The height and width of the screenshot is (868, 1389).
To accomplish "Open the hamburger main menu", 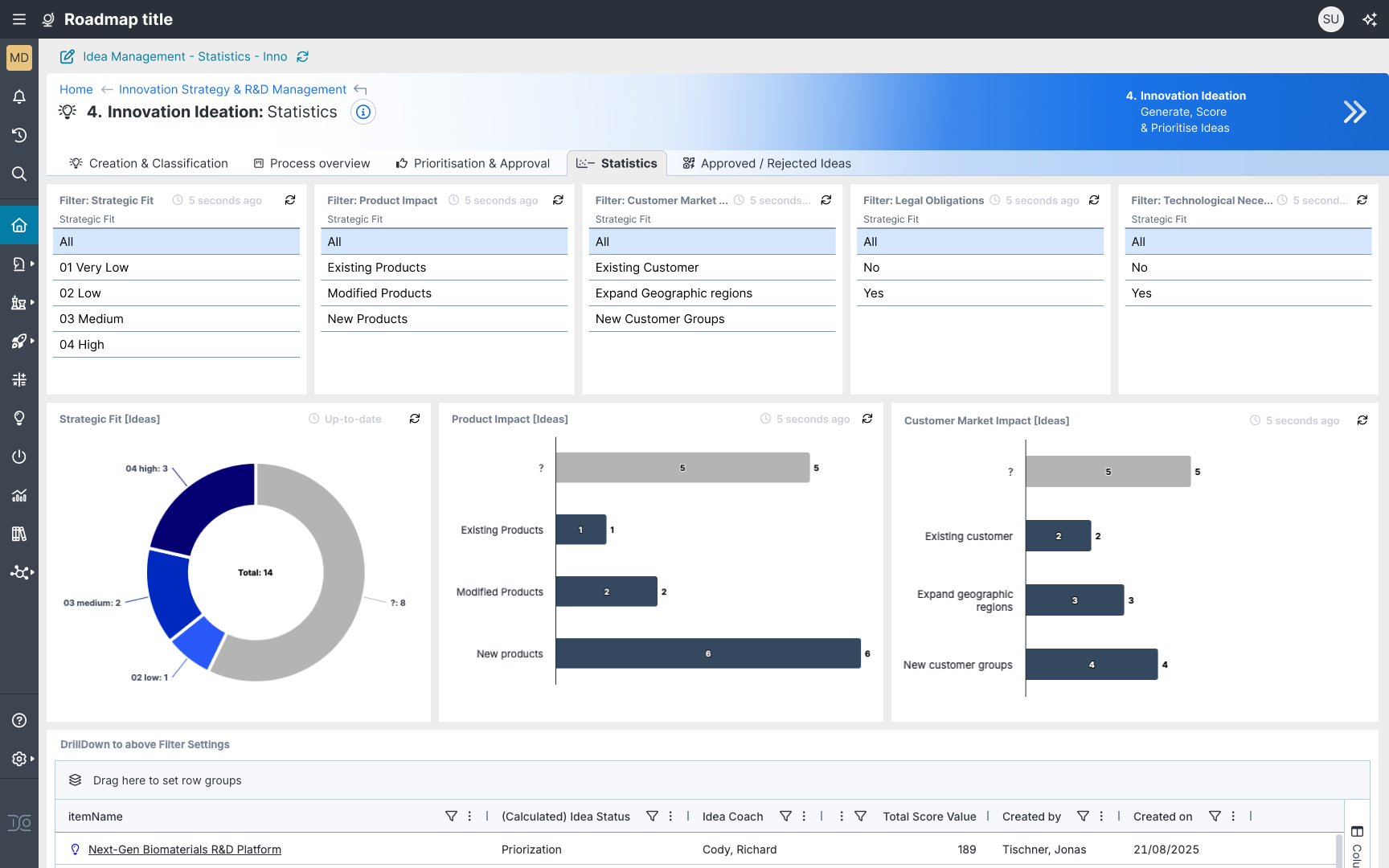I will tap(19, 19).
